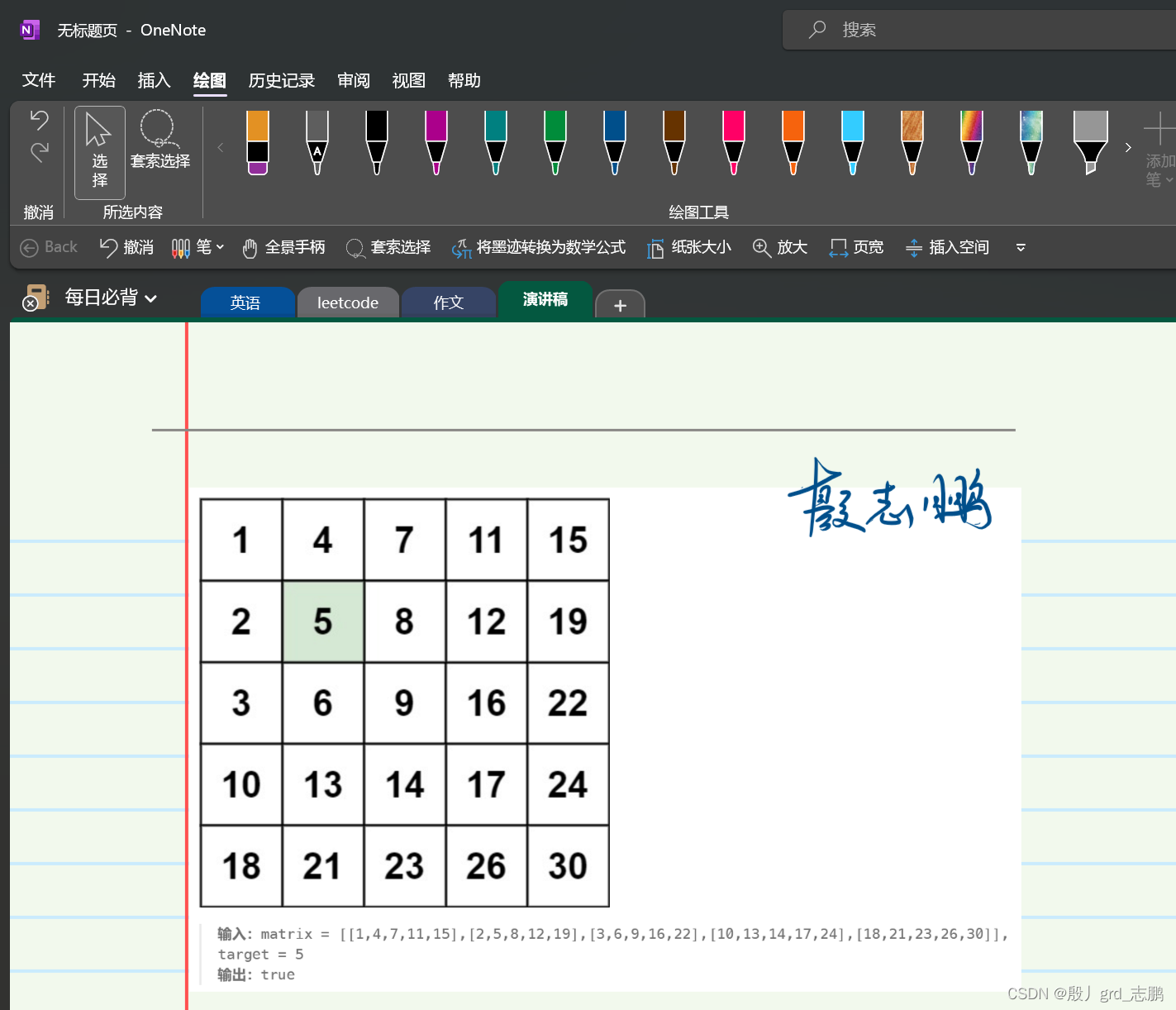Screen dimensions: 1176x1010
Task: Choose the Lasso Select (套索选择) ribbon tool
Action: pyautogui.click(x=159, y=141)
